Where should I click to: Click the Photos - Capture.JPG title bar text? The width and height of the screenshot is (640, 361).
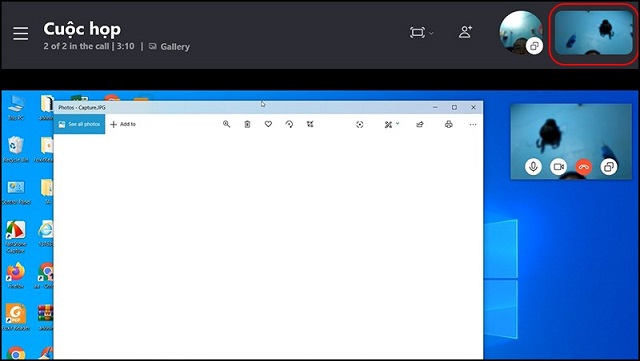coord(82,107)
